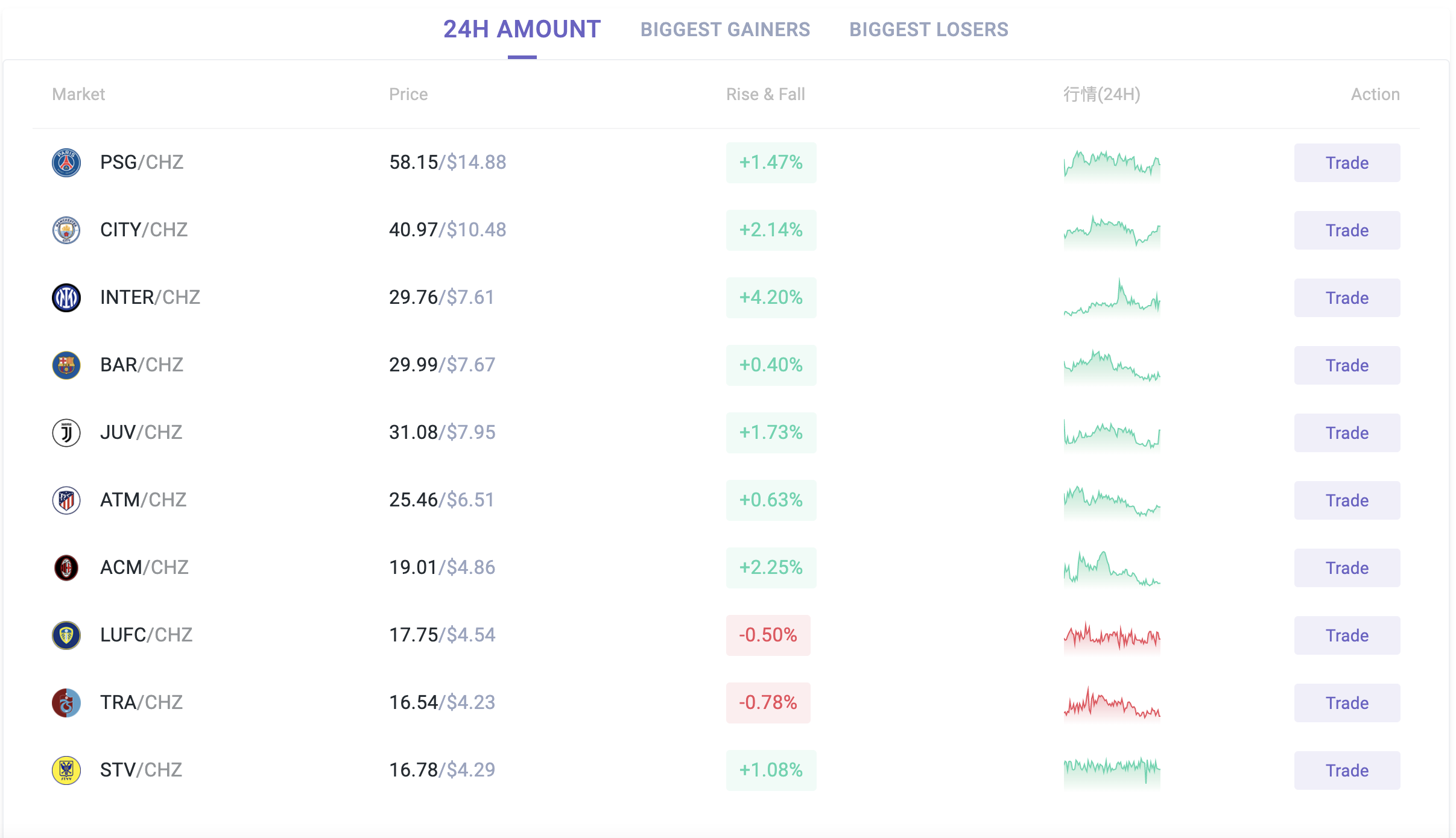Switch to the Biggest Gainers tab
Viewport: 1456px width, 838px height.
725,30
